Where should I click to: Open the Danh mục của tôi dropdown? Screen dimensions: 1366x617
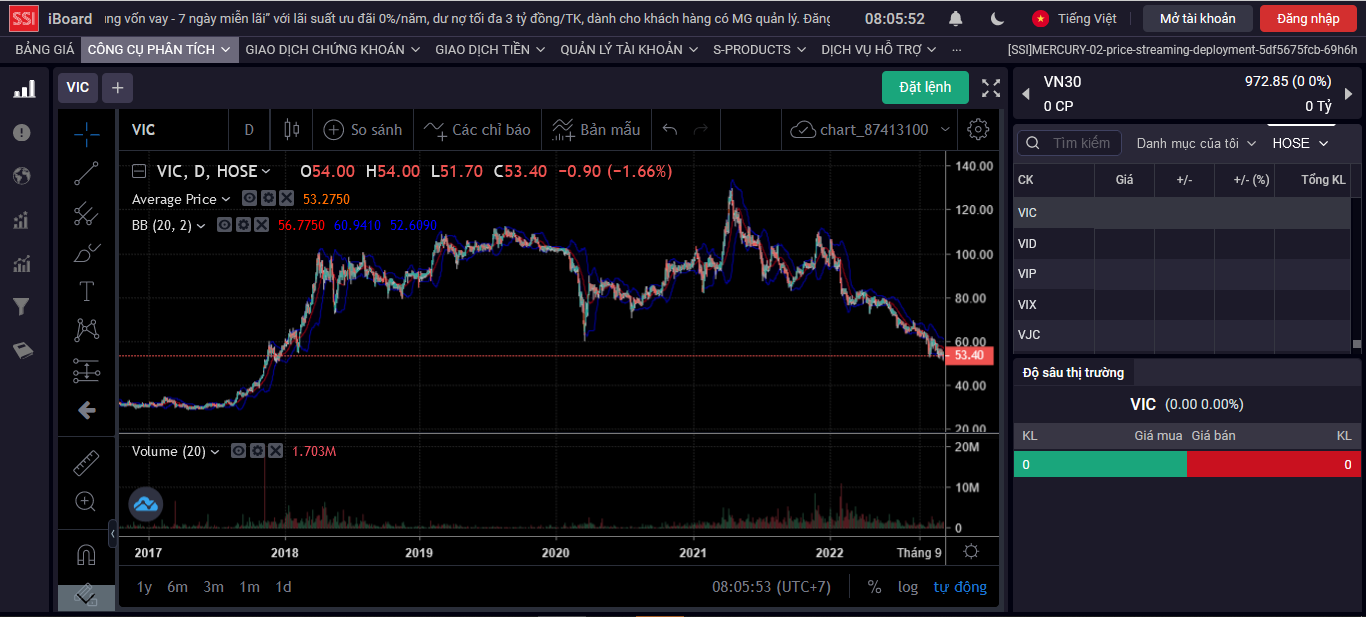[x=1196, y=143]
